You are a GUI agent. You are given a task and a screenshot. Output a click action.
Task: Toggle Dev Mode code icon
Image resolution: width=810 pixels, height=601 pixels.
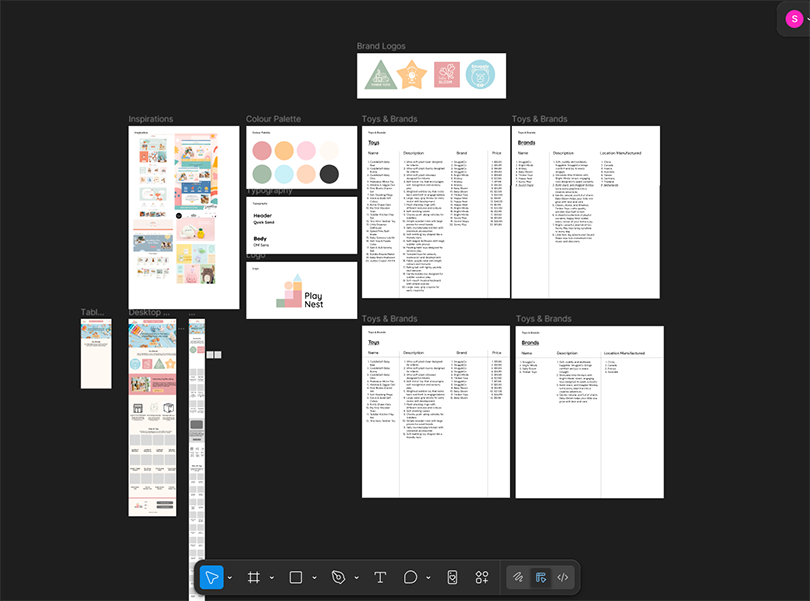pyautogui.click(x=563, y=577)
